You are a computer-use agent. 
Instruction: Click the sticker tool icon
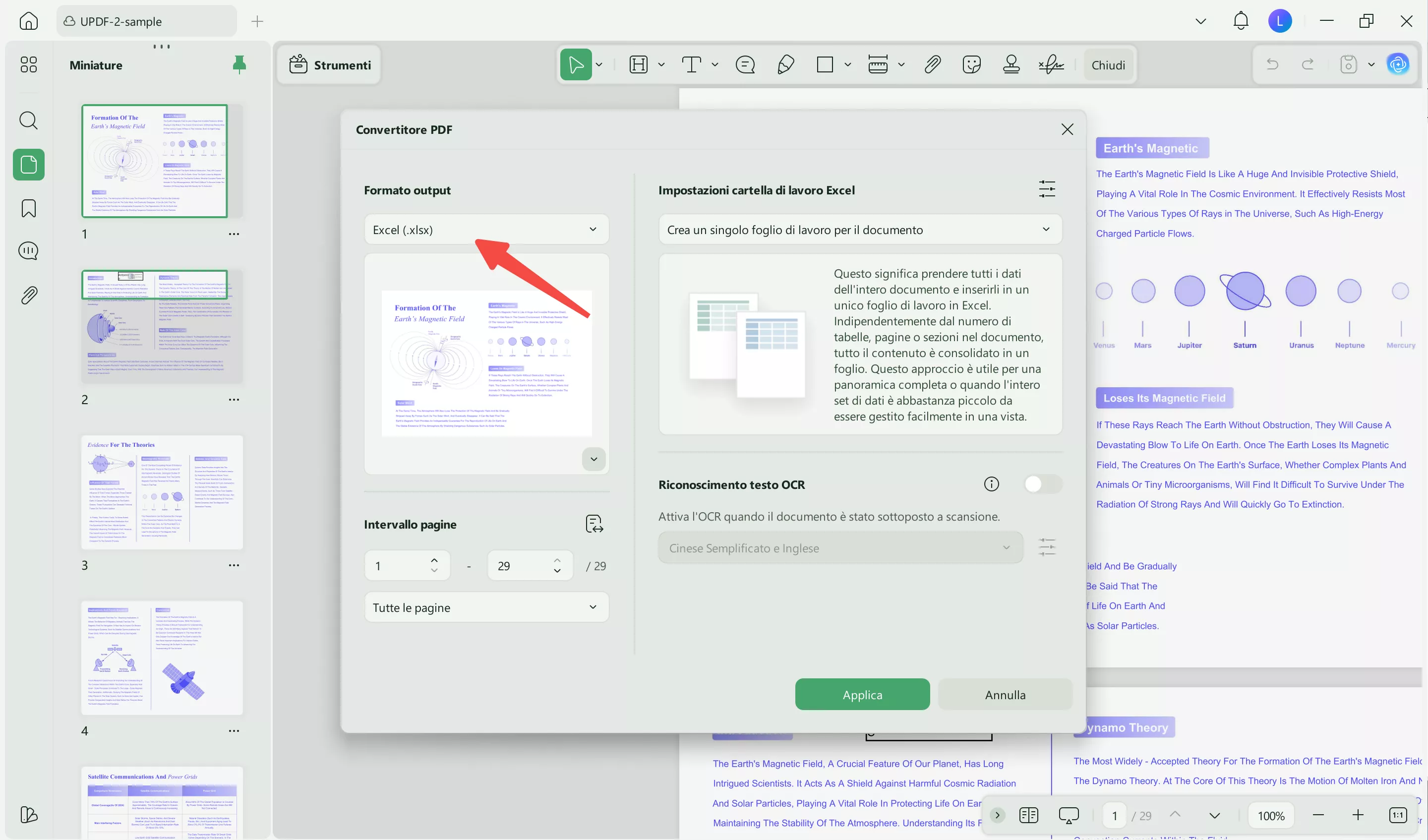click(971, 64)
